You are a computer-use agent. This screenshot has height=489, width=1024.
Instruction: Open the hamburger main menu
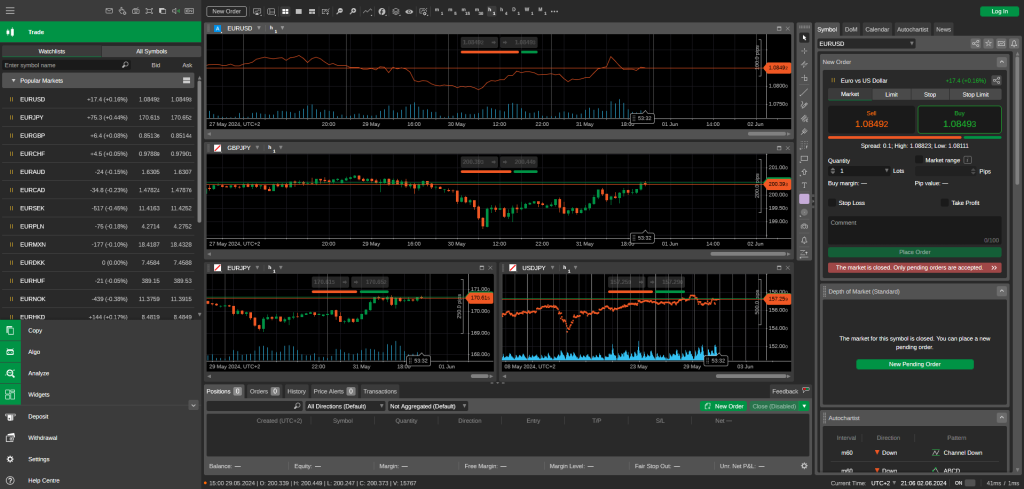pyautogui.click(x=10, y=11)
